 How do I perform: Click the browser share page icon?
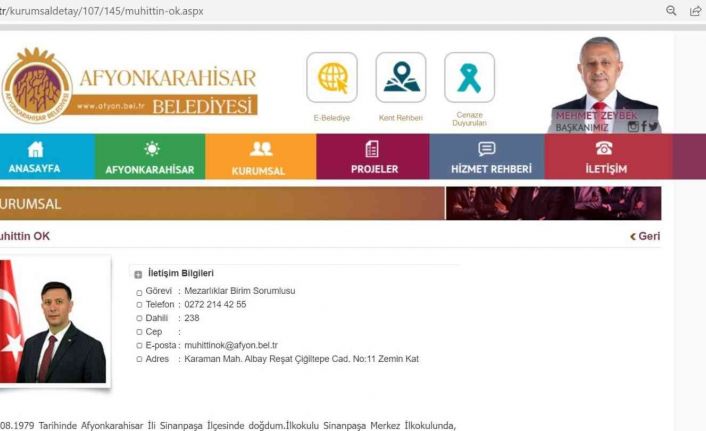coord(696,10)
